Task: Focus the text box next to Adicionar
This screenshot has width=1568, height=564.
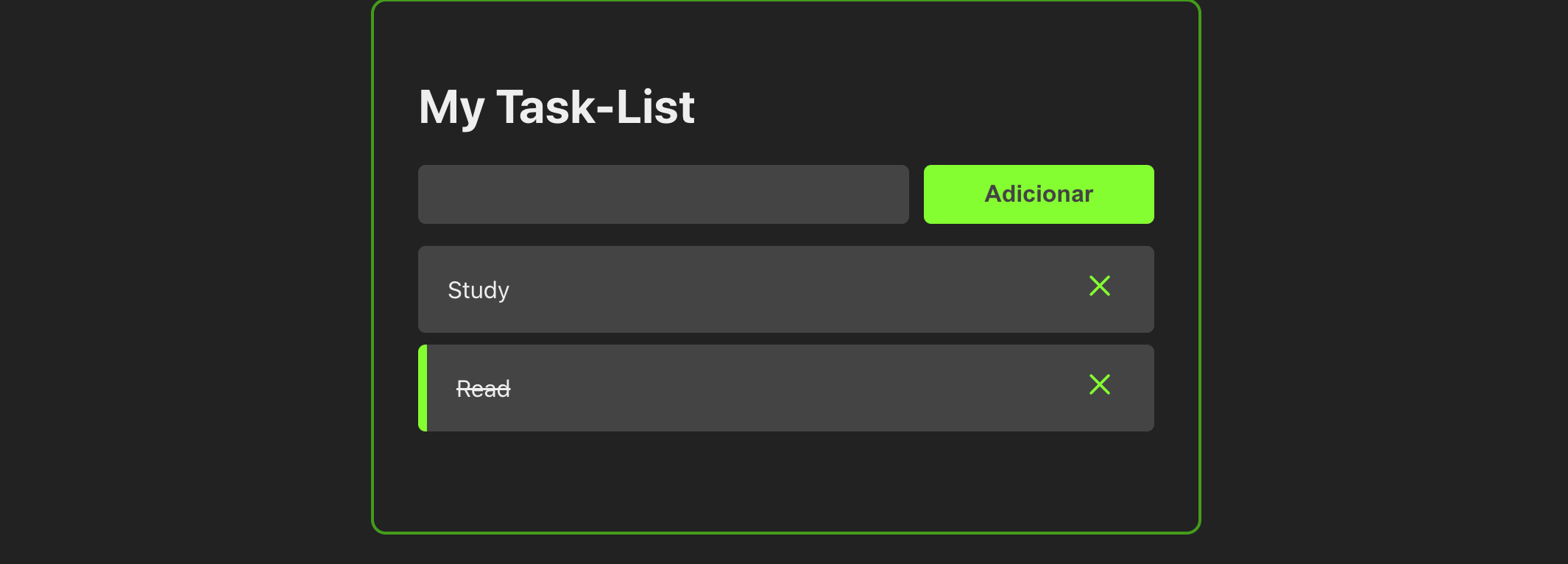Action: pyautogui.click(x=663, y=194)
